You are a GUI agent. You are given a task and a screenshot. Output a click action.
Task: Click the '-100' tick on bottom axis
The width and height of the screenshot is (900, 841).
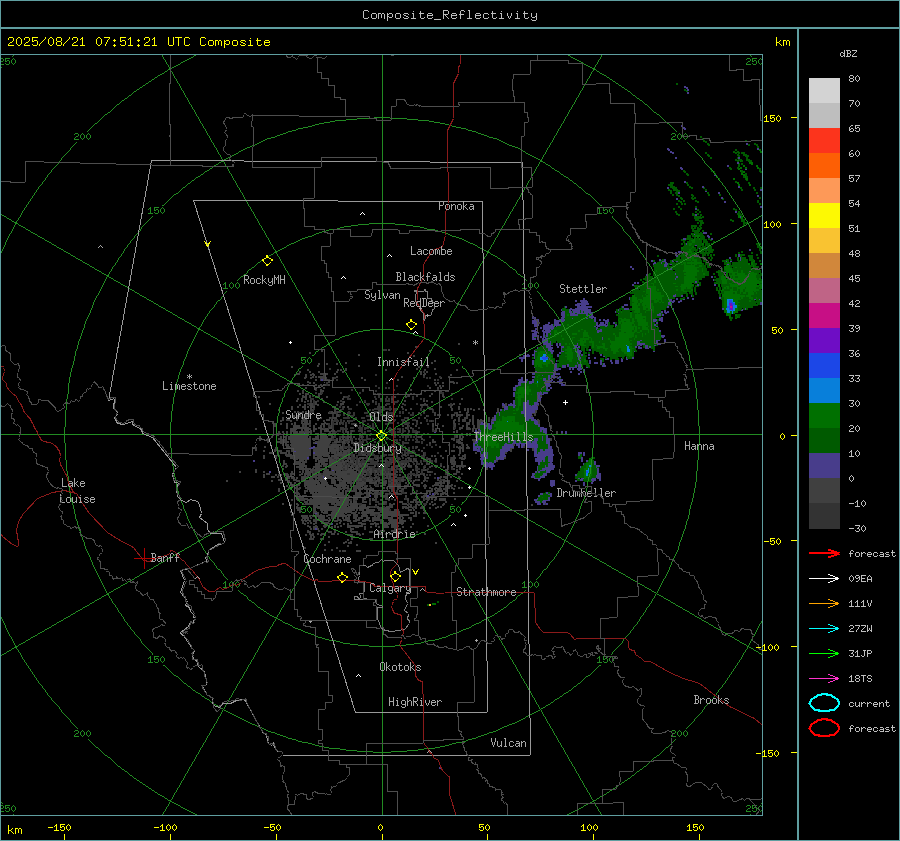coord(165,827)
